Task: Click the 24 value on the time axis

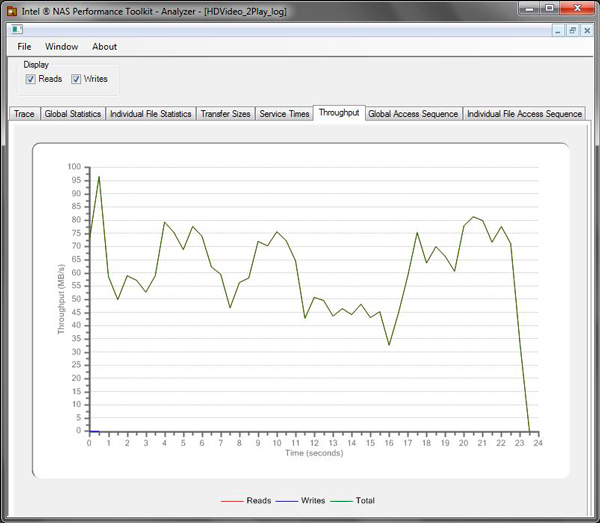Action: (x=538, y=443)
